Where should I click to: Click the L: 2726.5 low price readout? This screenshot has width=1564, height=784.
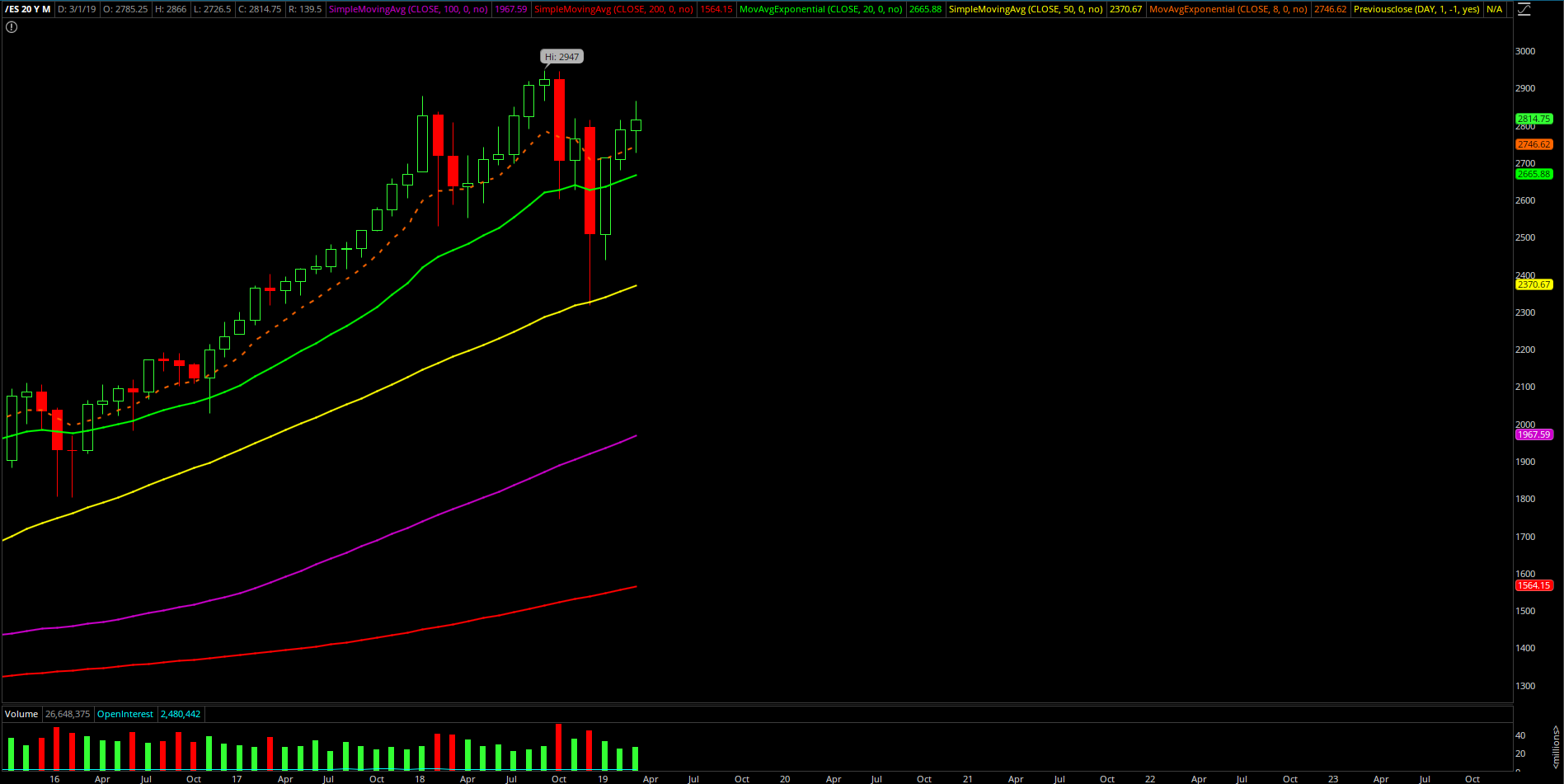pyautogui.click(x=212, y=9)
